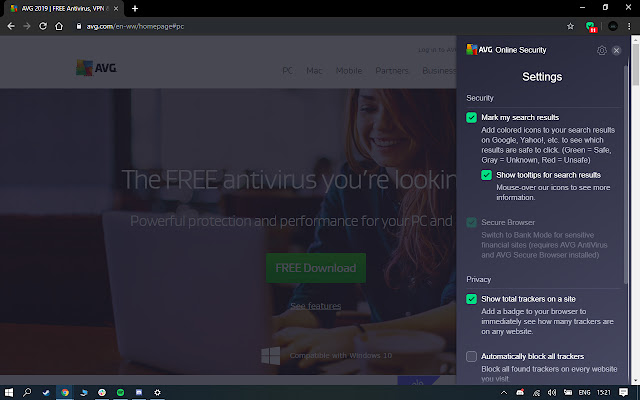Disable Show tooltips for search results
The height and width of the screenshot is (400, 640).
point(487,175)
